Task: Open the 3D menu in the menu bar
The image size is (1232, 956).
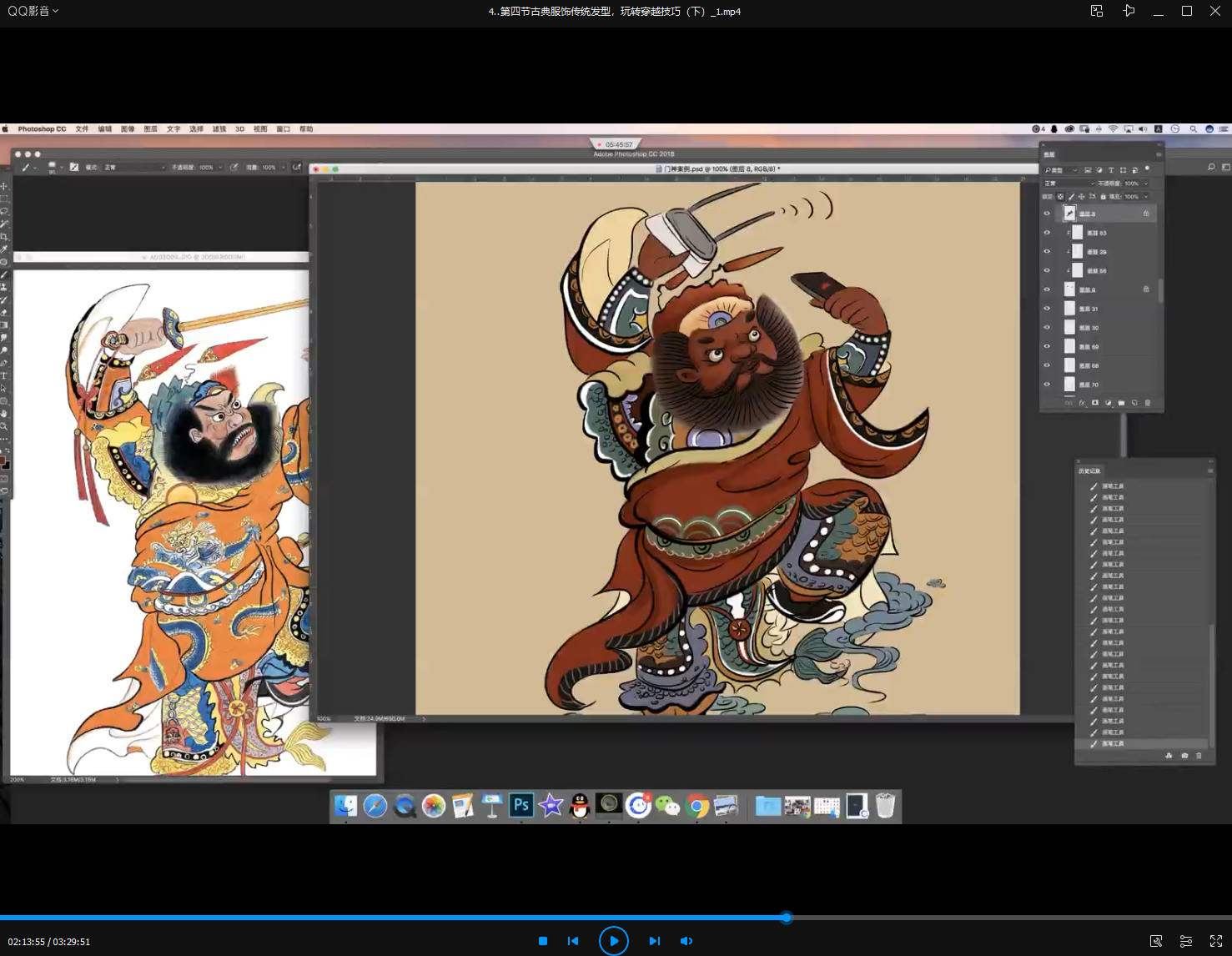Action: [x=239, y=129]
